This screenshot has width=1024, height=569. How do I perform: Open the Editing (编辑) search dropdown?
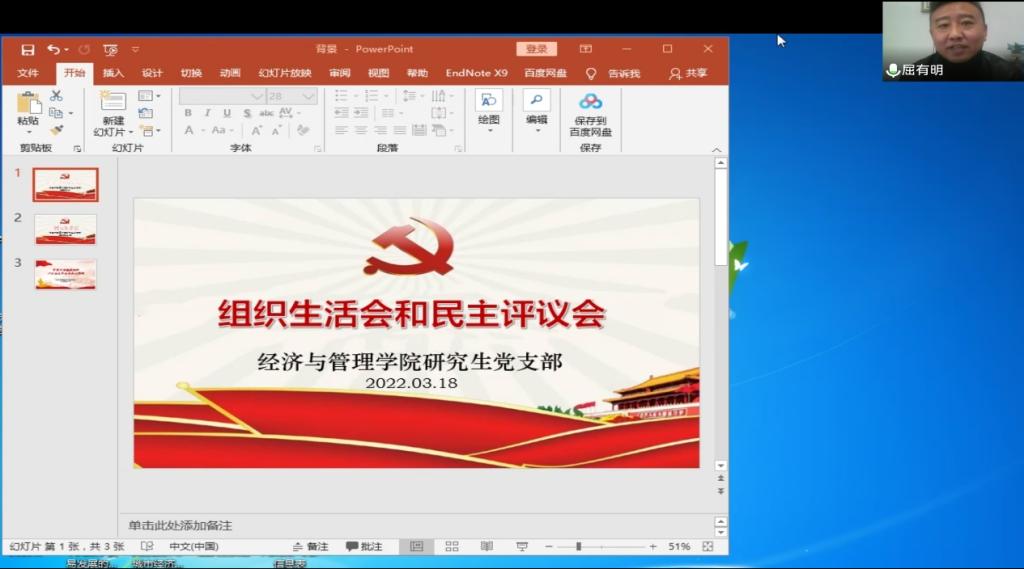536,111
